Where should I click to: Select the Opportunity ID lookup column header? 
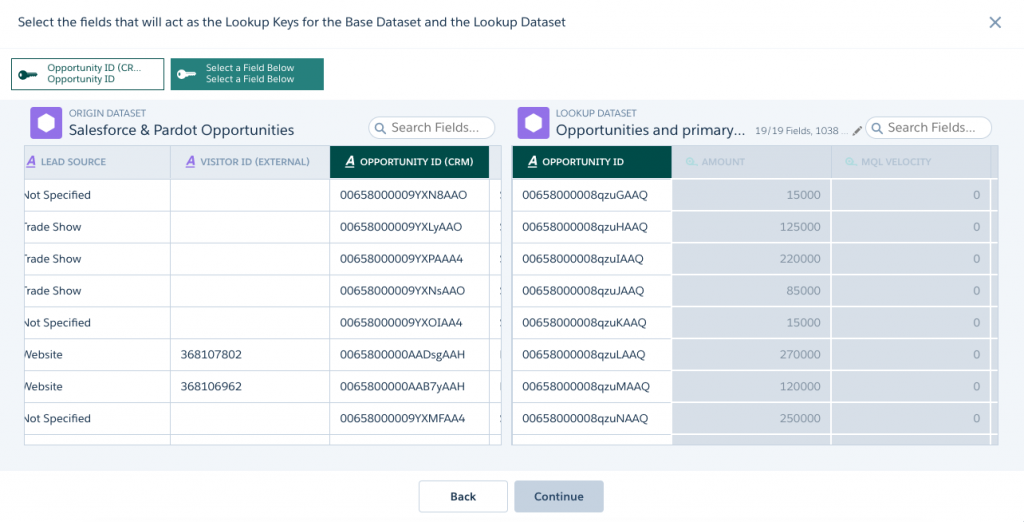click(x=591, y=162)
